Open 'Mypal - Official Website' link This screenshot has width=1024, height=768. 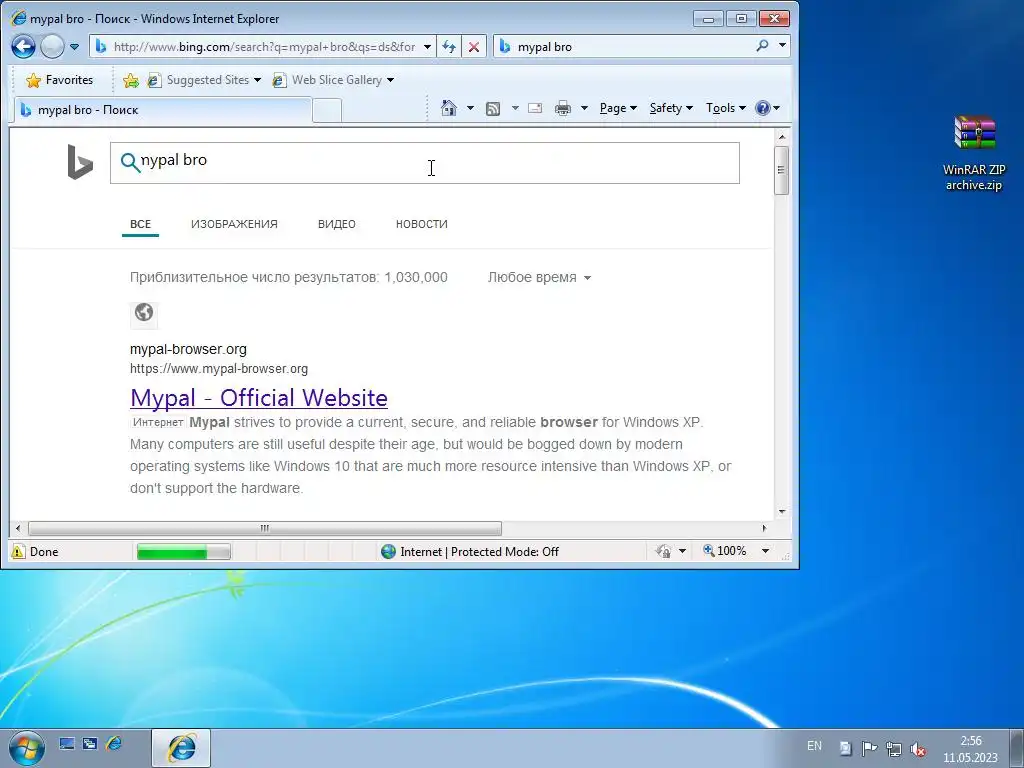click(259, 398)
